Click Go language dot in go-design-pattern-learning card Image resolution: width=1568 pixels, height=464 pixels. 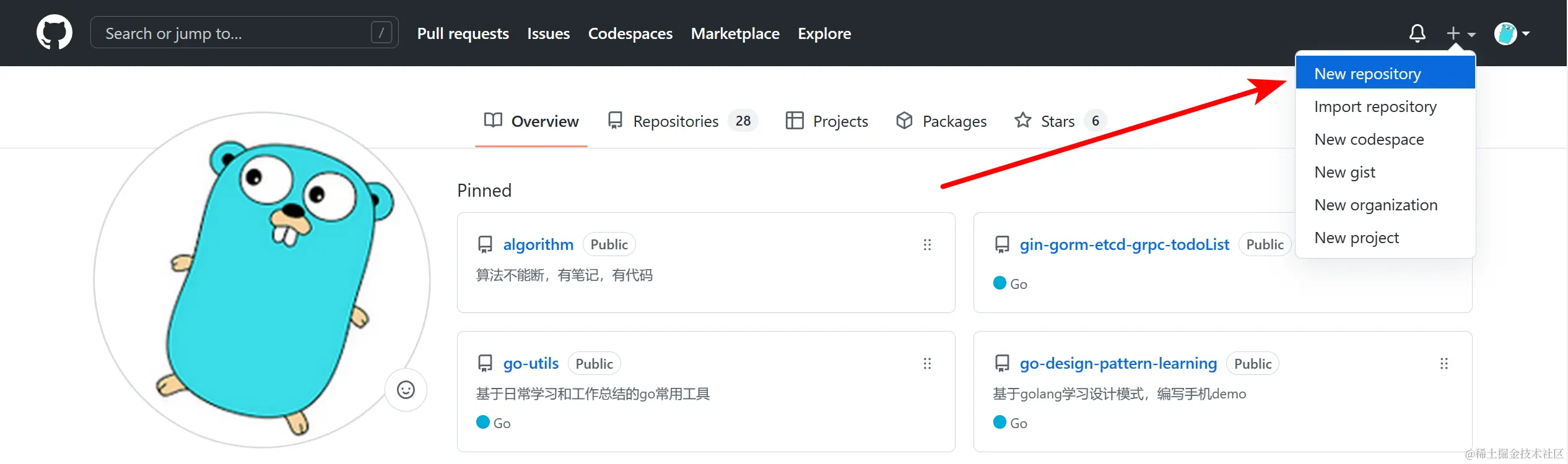(x=1000, y=422)
